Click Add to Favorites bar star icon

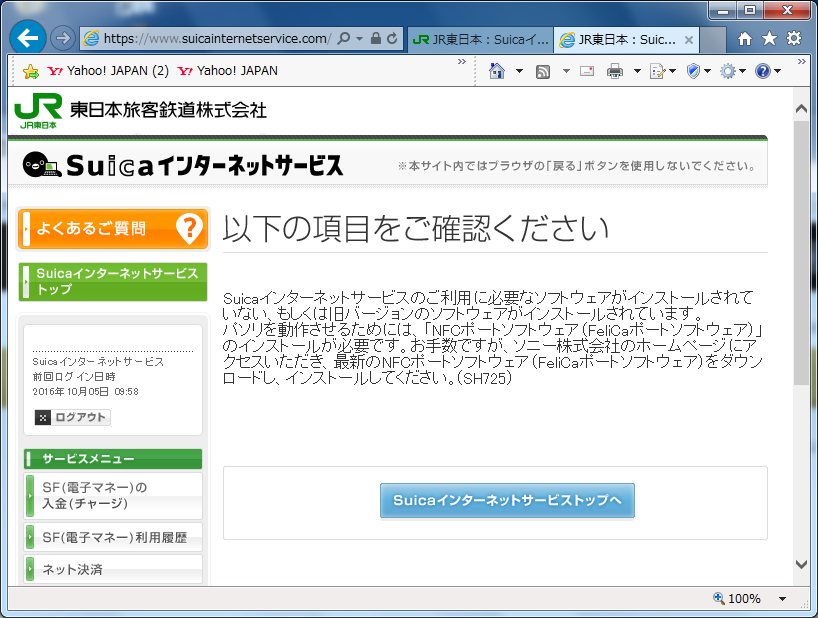(x=31, y=71)
